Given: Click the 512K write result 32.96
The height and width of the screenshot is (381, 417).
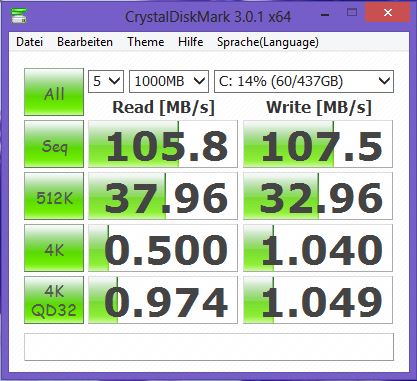Looking at the screenshot, I should (x=318, y=196).
